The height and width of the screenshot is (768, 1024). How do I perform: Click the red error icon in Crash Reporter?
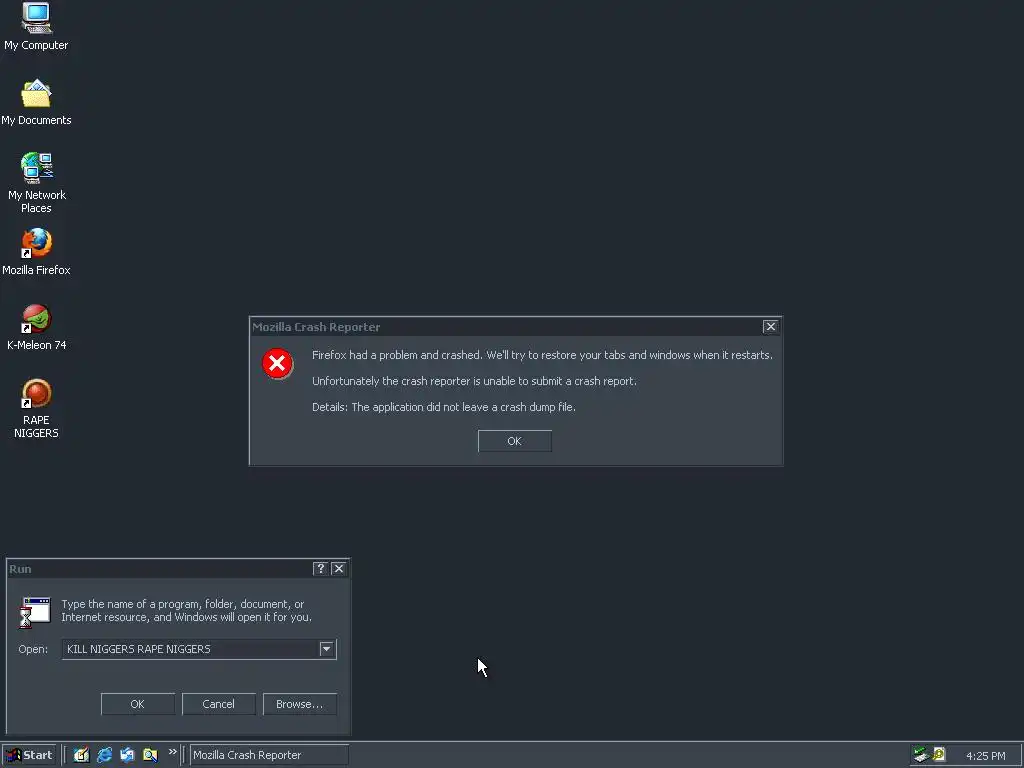(x=278, y=364)
